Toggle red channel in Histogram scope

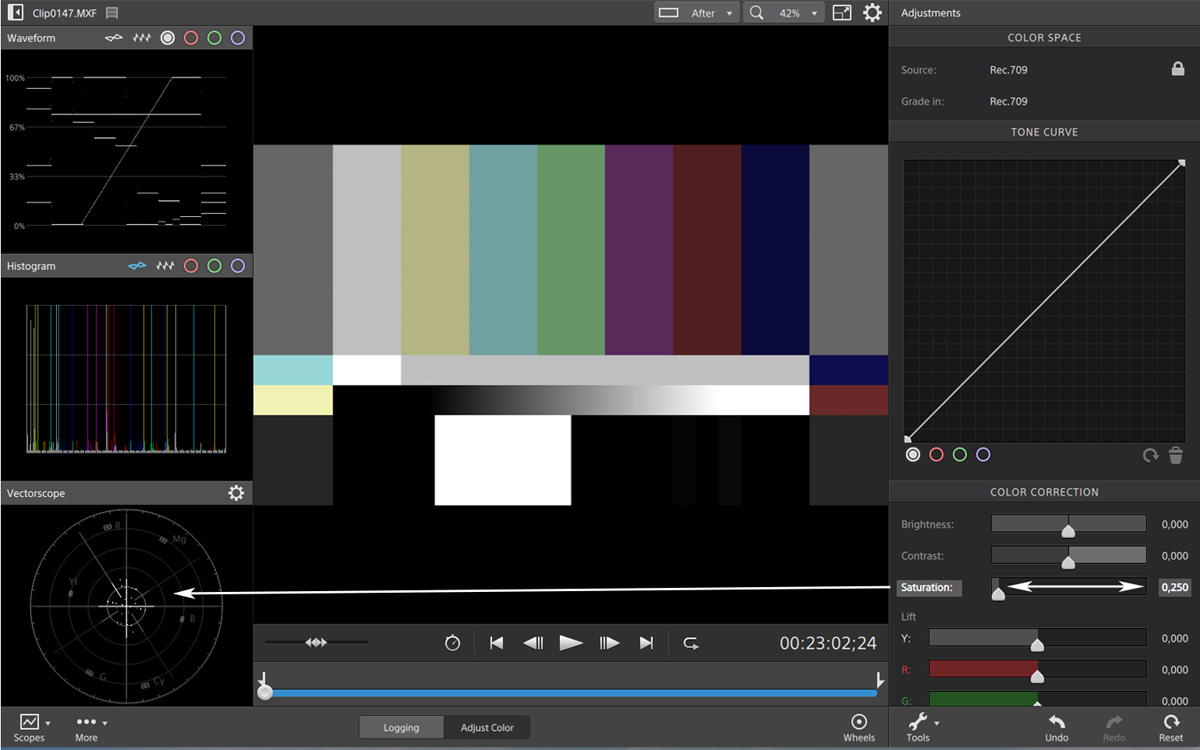pos(191,266)
